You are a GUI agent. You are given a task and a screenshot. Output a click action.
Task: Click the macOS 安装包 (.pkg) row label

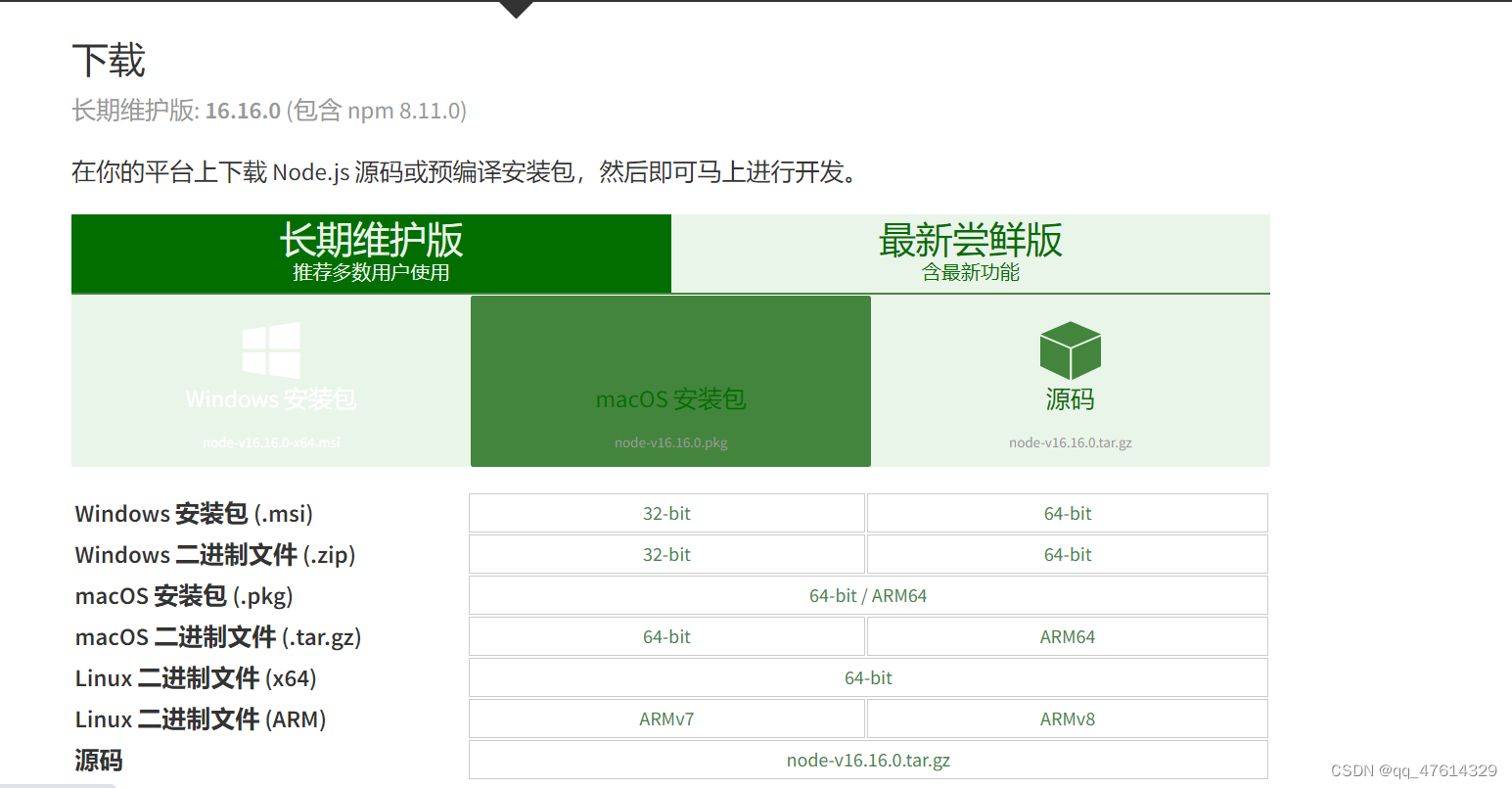[x=184, y=596]
